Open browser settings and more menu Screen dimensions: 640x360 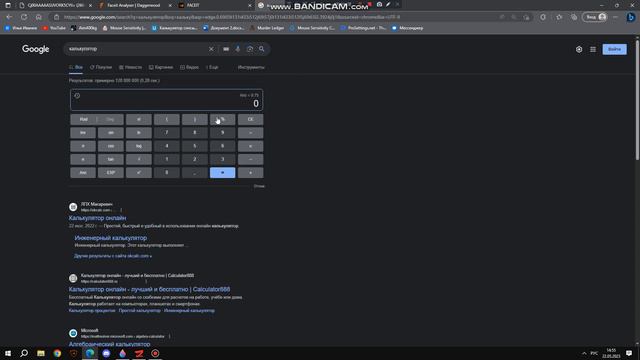pos(616,17)
